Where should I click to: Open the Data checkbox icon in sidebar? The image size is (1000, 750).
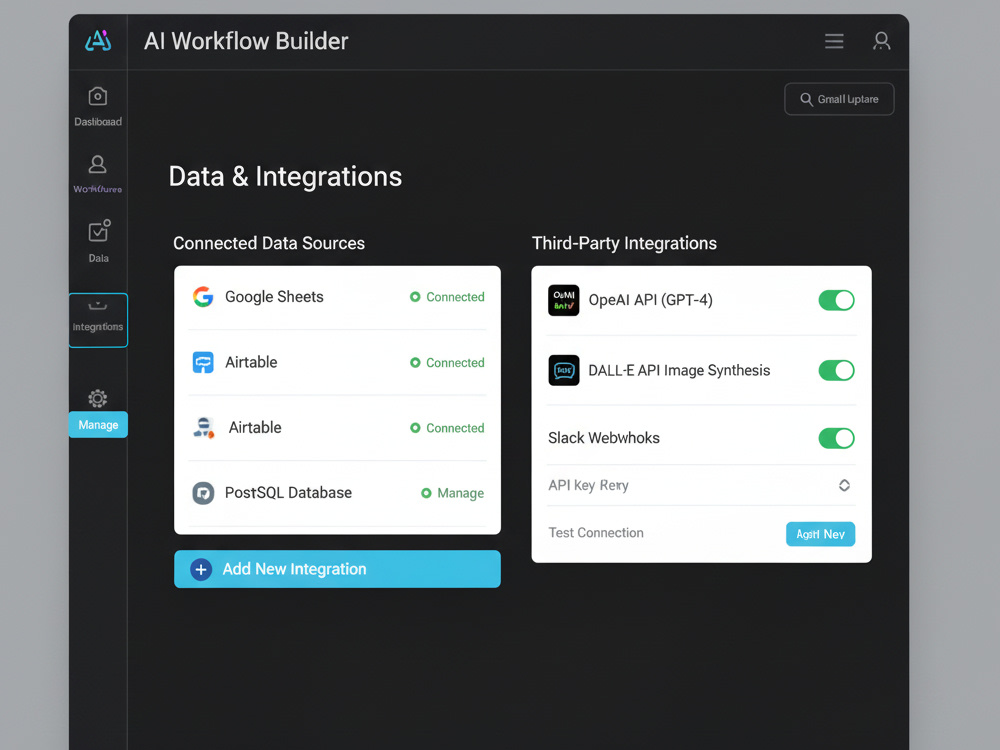pos(99,231)
